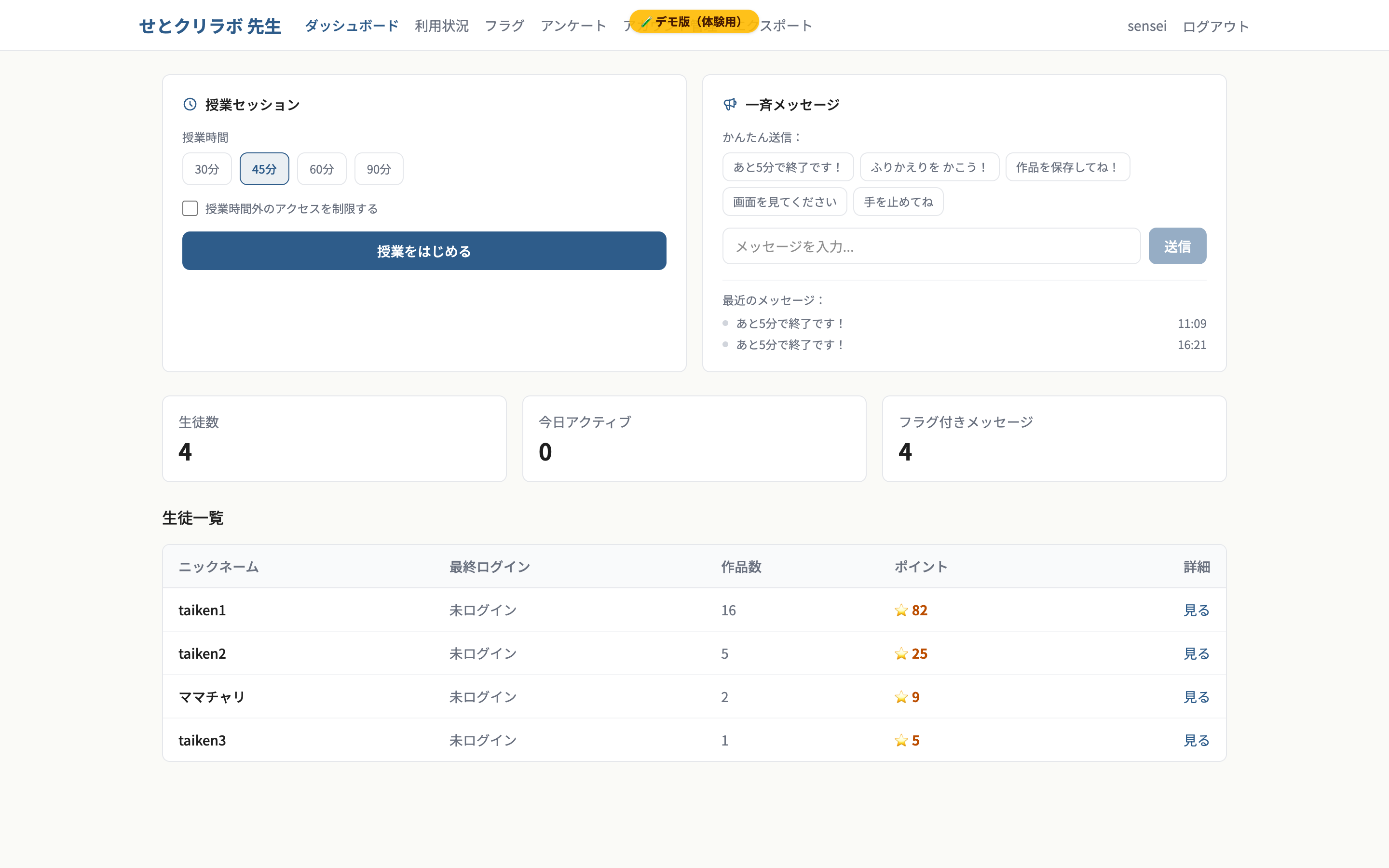
Task: Focus the メッセージを入力 text field
Action: pos(931,246)
